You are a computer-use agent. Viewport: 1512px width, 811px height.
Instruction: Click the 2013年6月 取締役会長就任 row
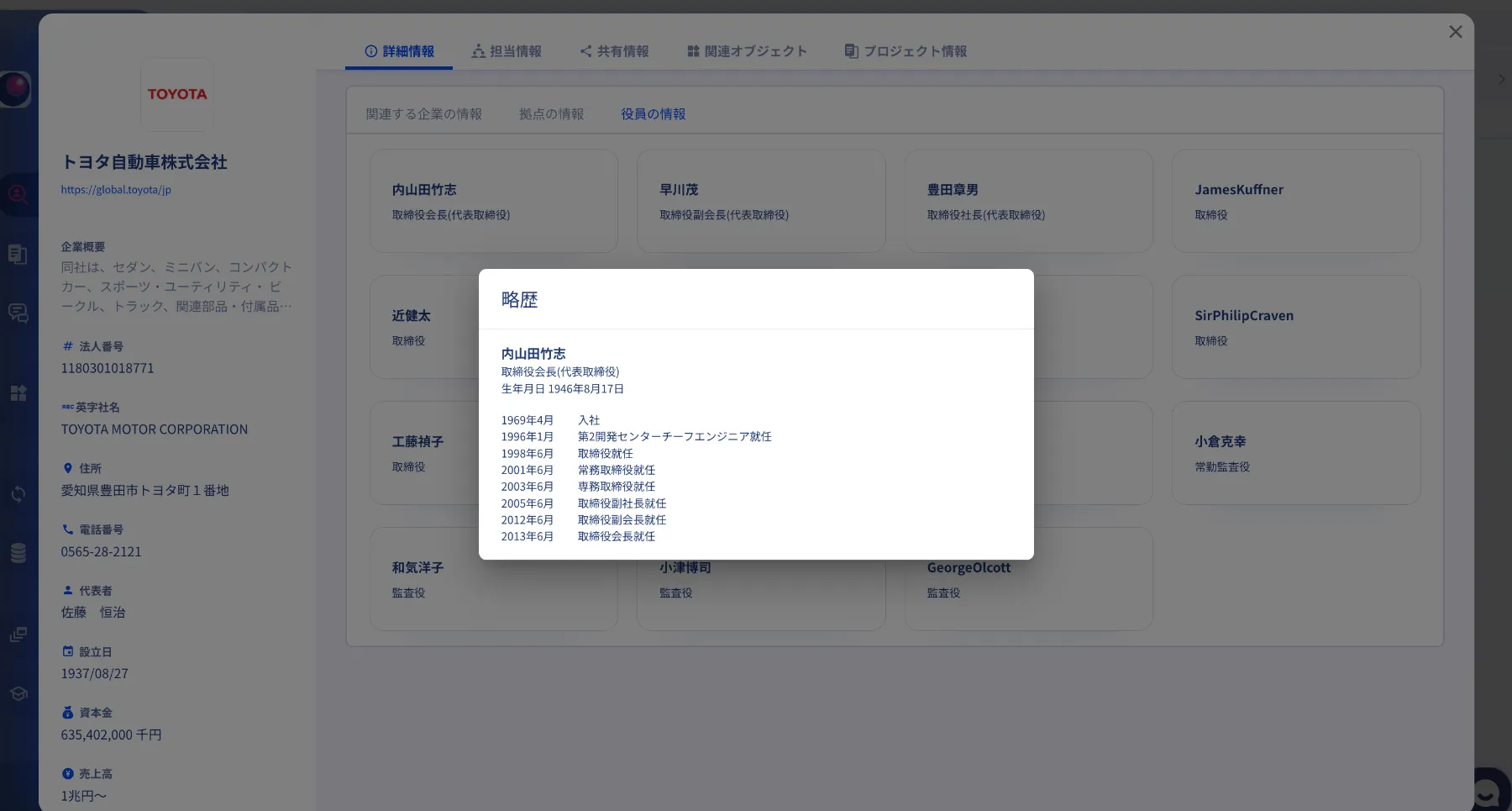pyautogui.click(x=578, y=536)
